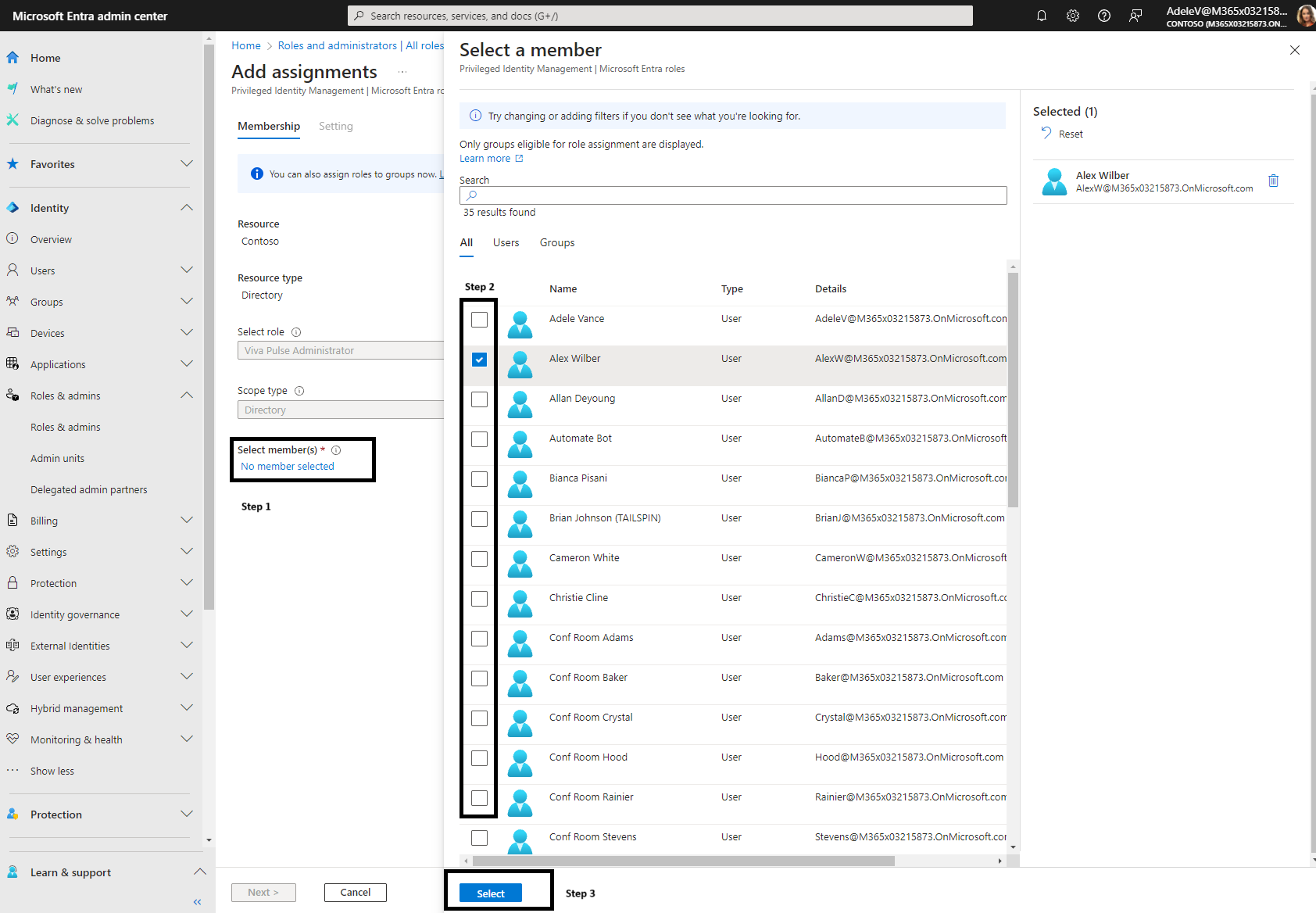1316x913 pixels.
Task: Open the Home icon in the left sidebar
Action: click(13, 57)
